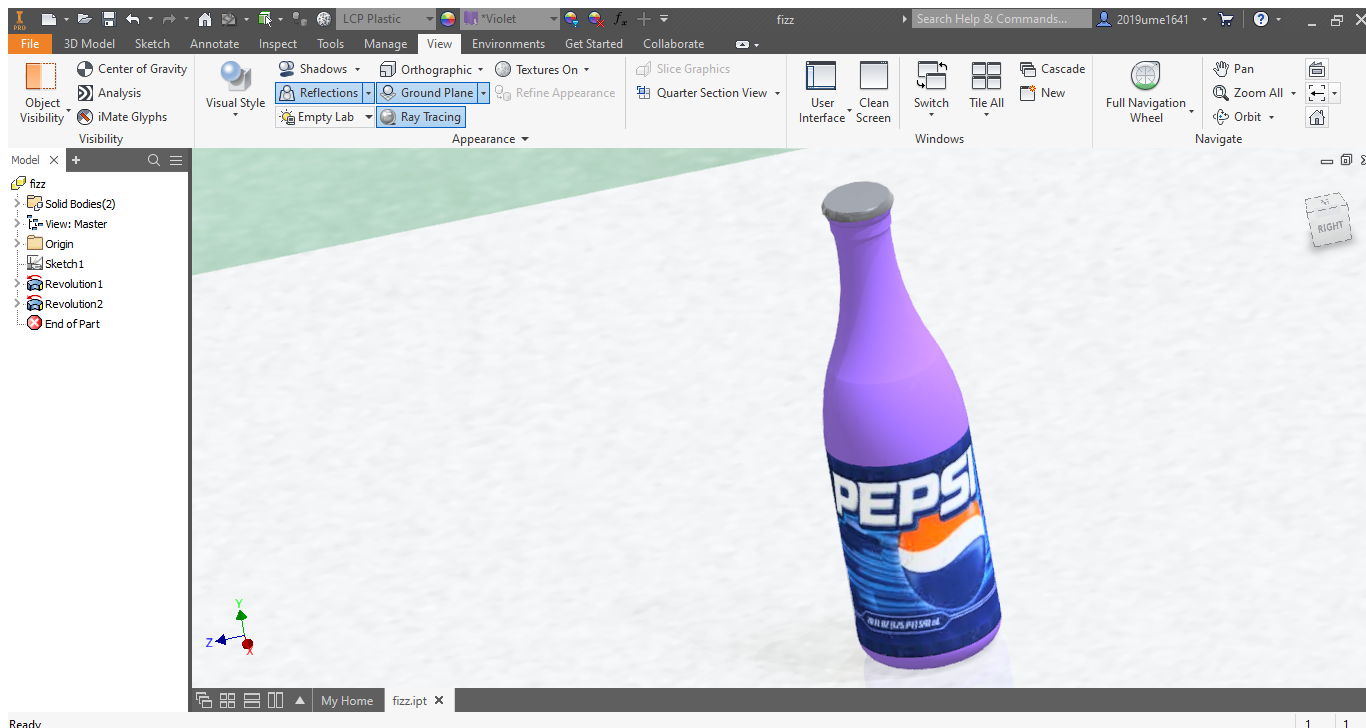This screenshot has width=1366, height=728.
Task: Click the Center of Gravity icon
Action: coord(86,69)
